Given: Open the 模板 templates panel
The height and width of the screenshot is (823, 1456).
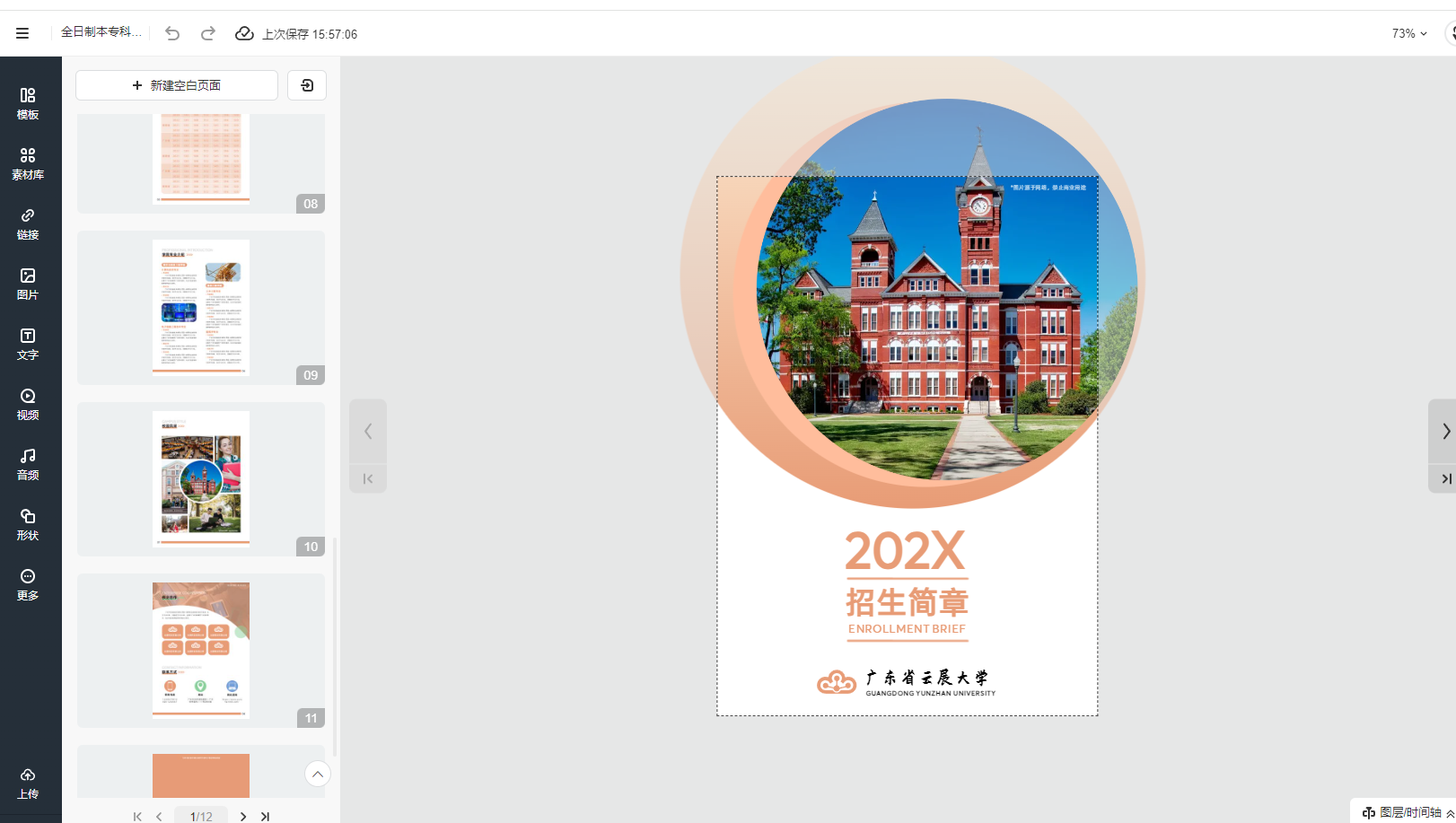Looking at the screenshot, I should pyautogui.click(x=28, y=103).
